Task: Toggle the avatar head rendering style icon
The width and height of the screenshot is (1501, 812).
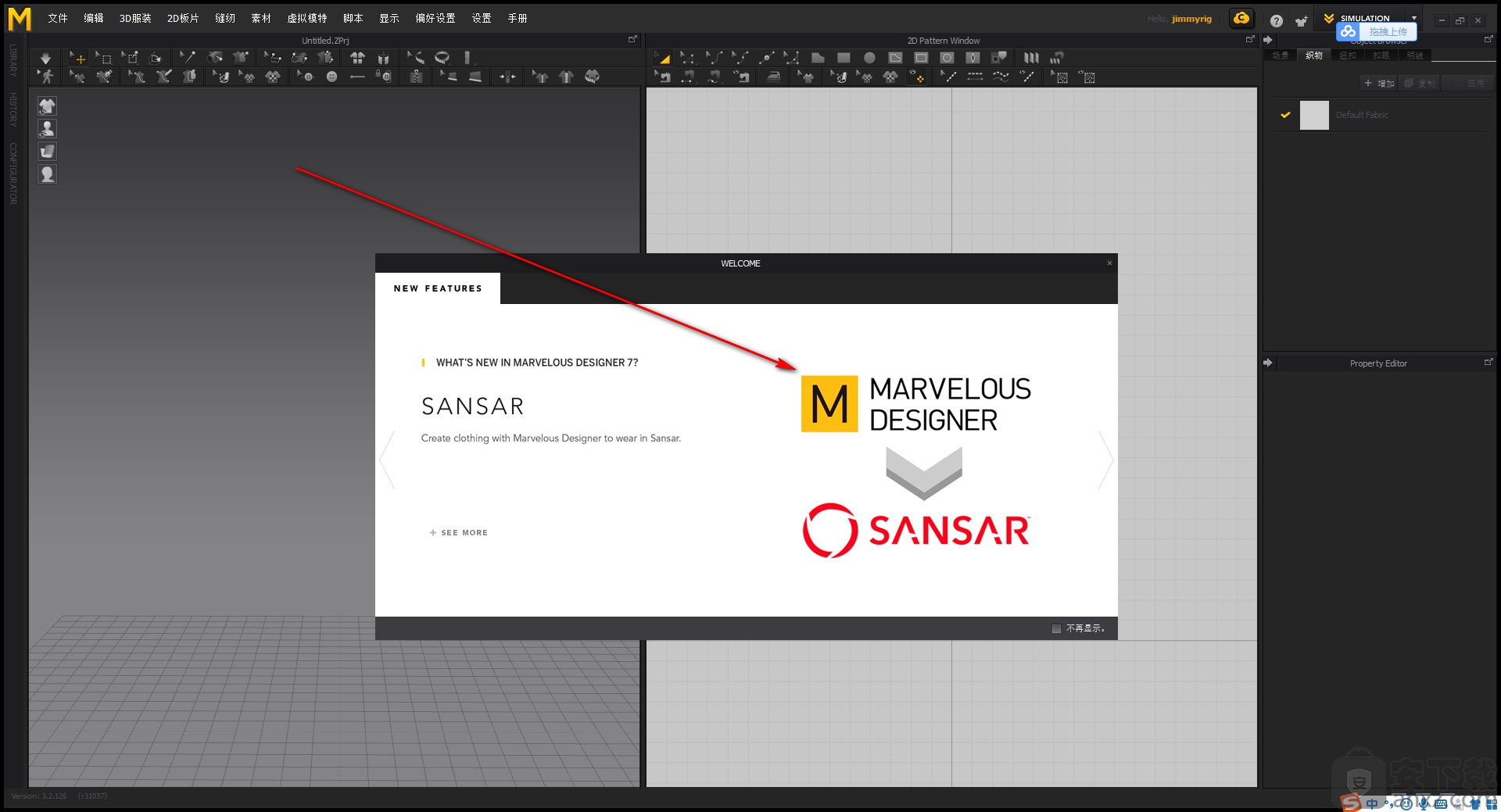Action: click(47, 174)
